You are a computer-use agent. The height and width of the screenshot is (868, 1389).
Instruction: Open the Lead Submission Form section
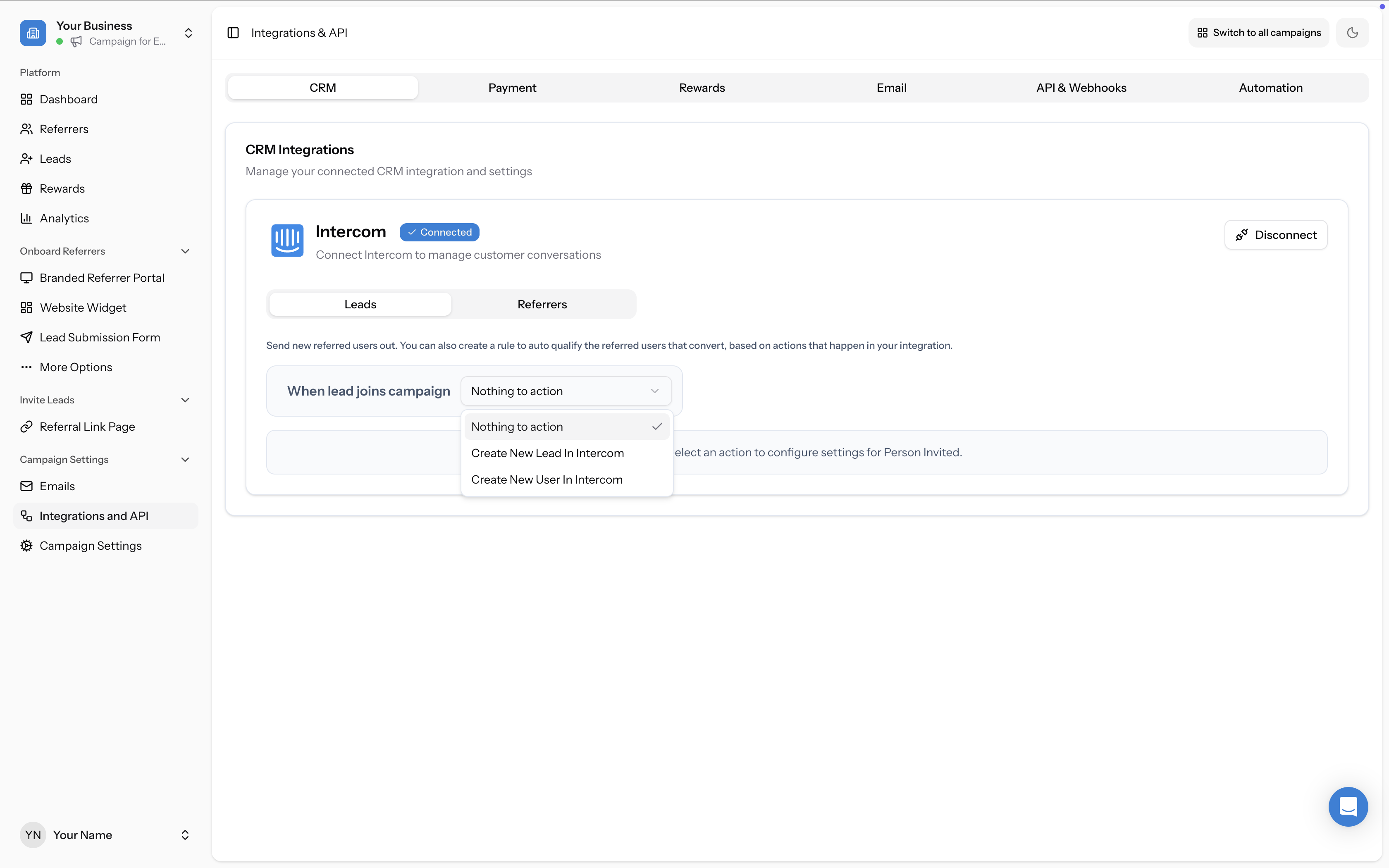click(x=100, y=337)
